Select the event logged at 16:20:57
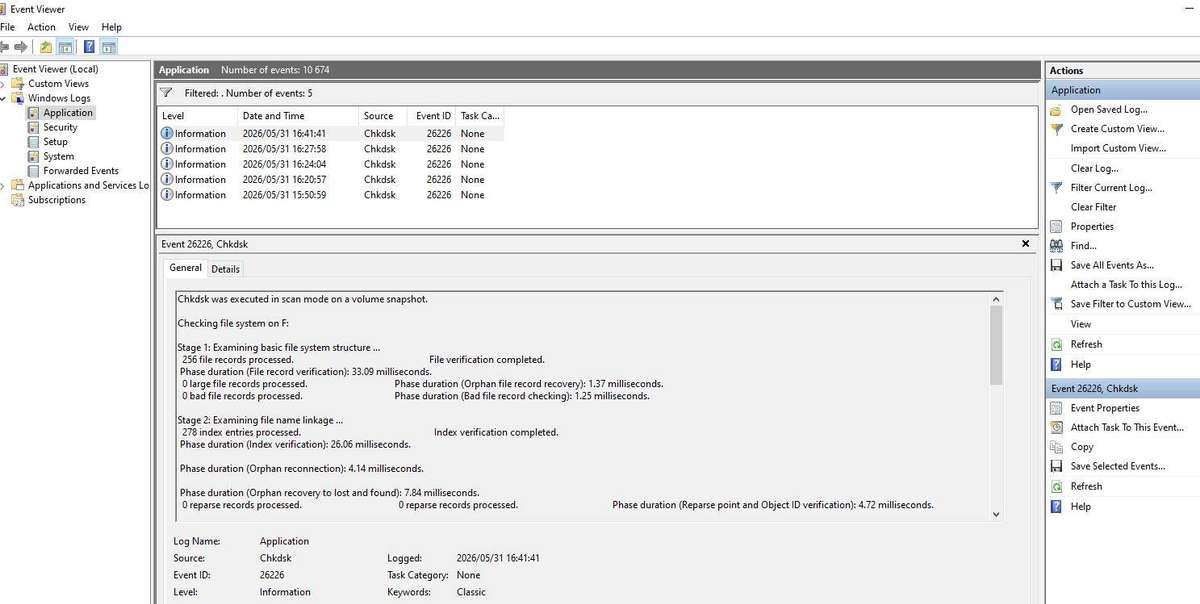Image resolution: width=1200 pixels, height=604 pixels. point(331,180)
